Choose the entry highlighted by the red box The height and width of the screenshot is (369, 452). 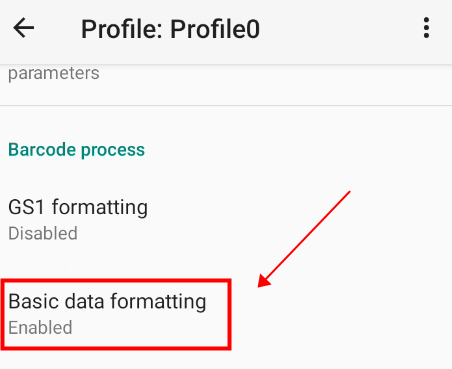116,315
